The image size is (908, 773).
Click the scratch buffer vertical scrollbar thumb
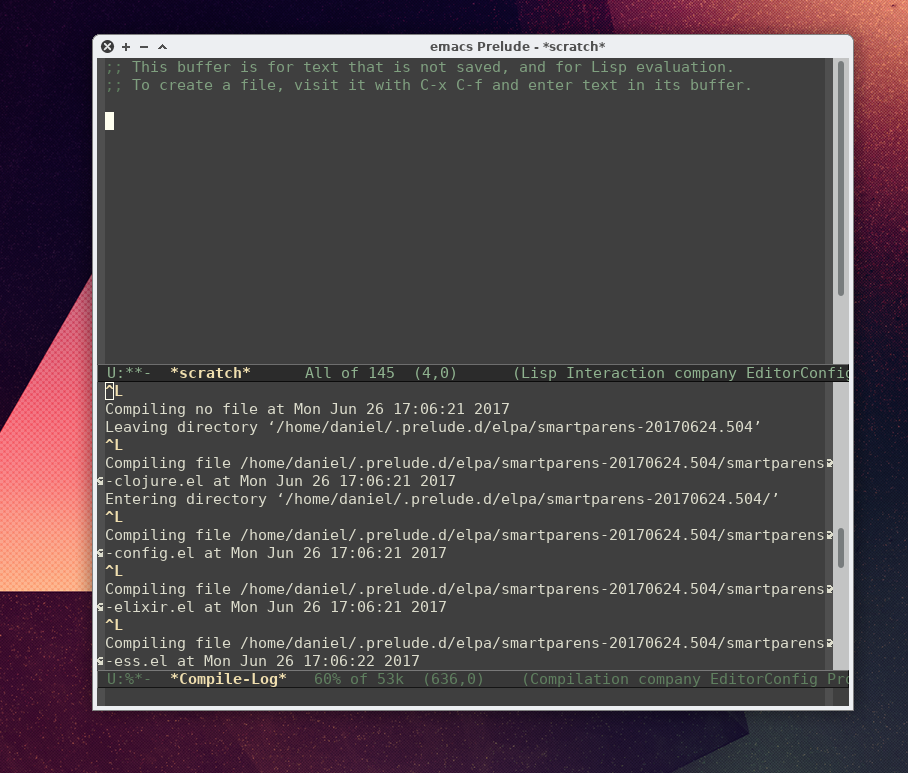coord(841,178)
